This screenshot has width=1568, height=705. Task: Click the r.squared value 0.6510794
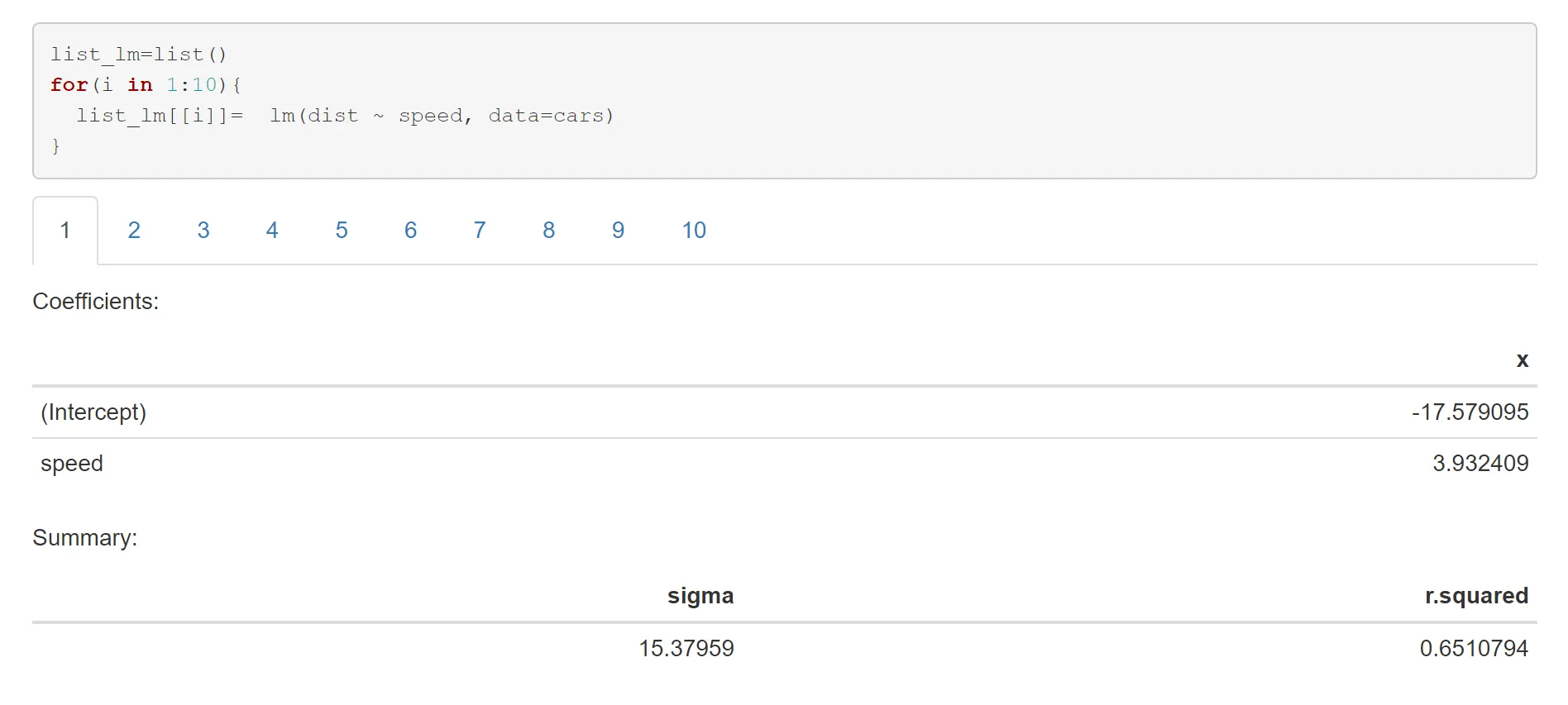pyautogui.click(x=1474, y=649)
